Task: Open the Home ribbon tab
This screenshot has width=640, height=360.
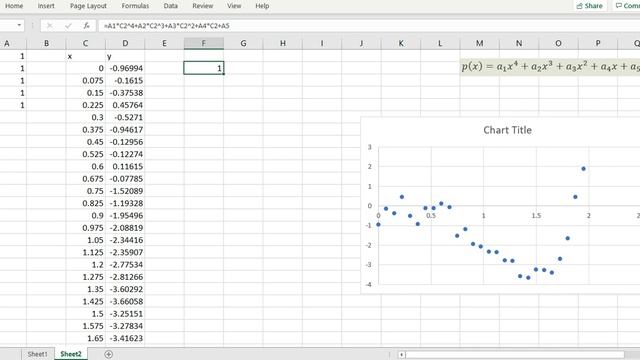Action: pyautogui.click(x=14, y=6)
